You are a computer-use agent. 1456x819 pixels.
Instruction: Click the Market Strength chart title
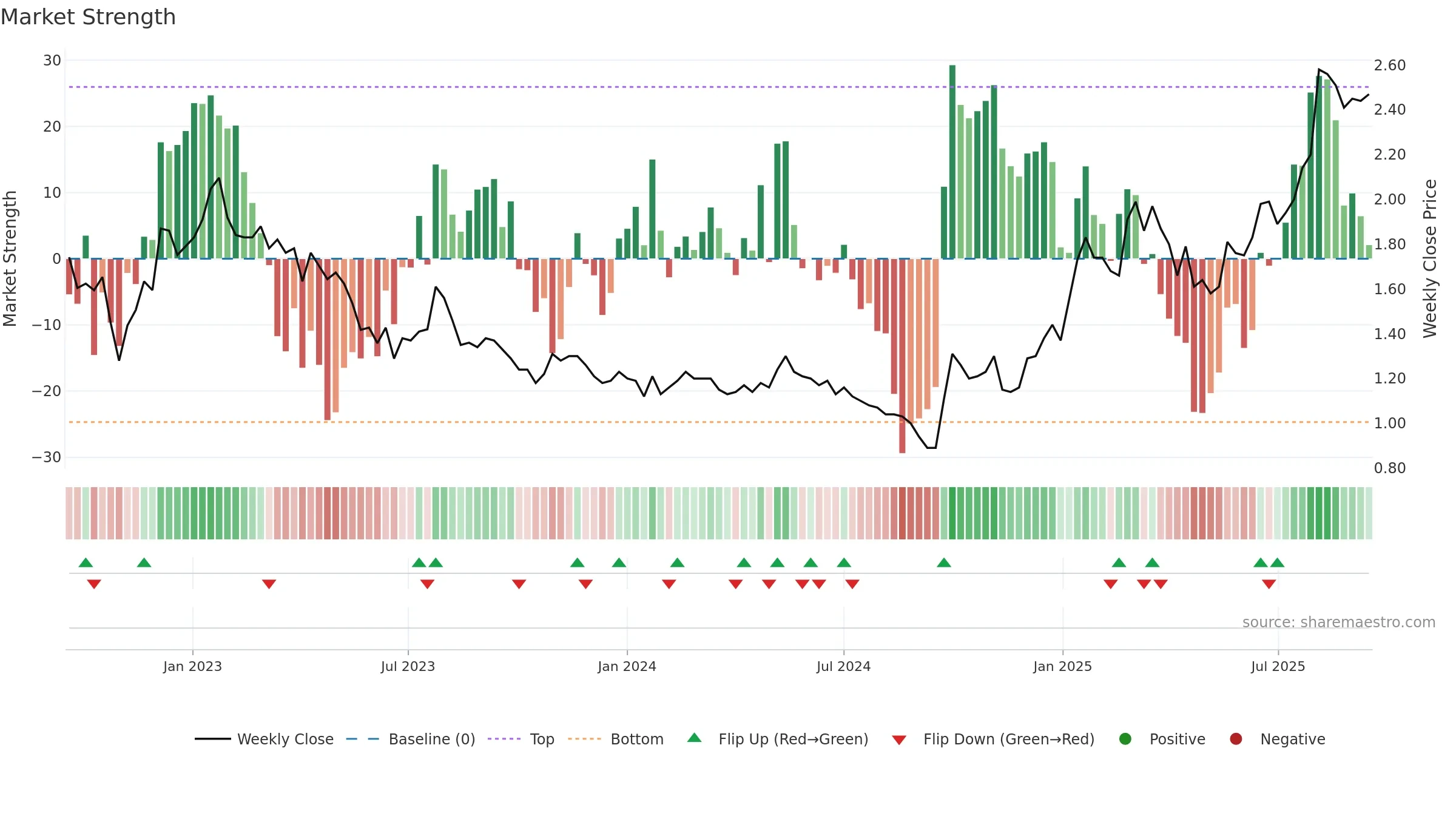point(88,17)
